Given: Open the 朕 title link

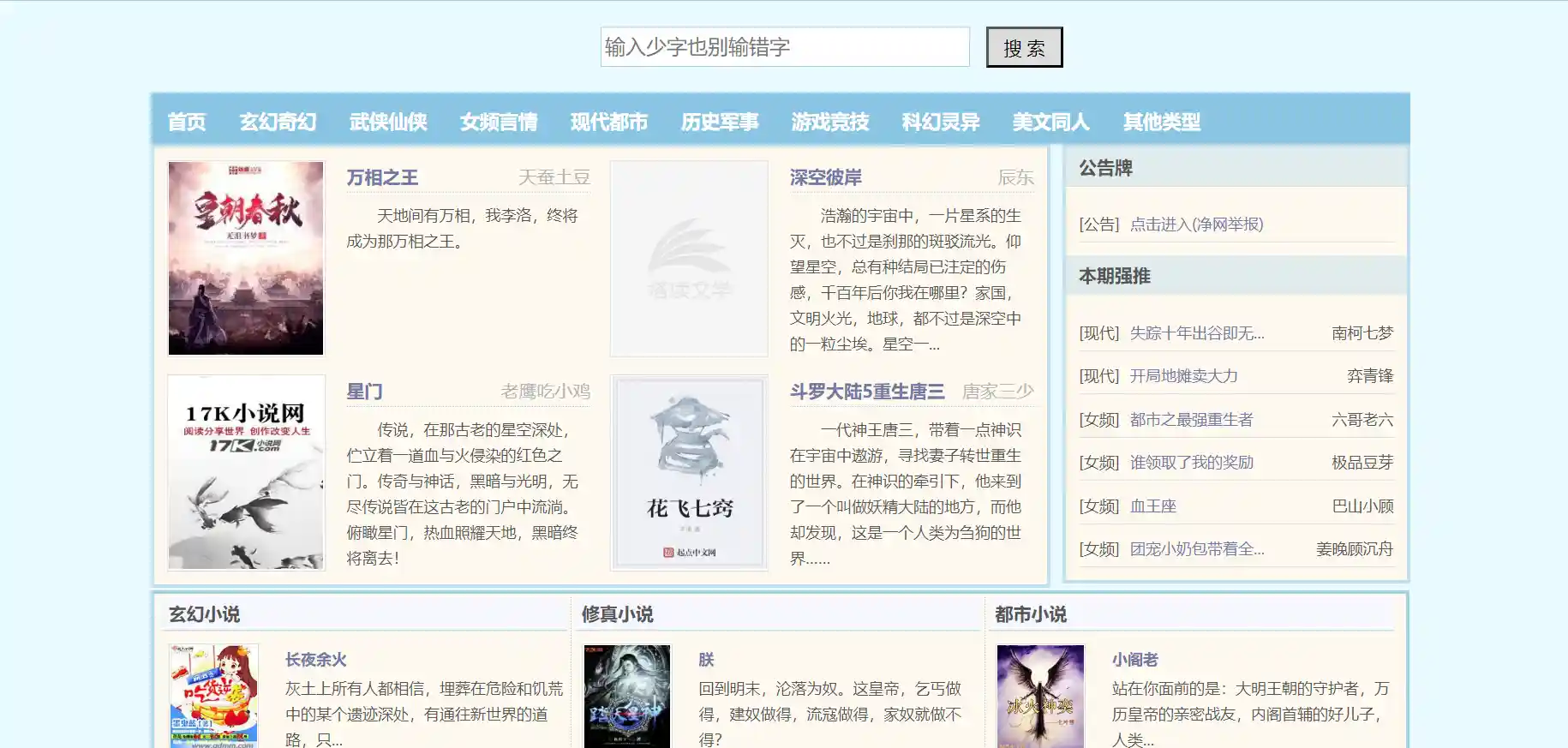Looking at the screenshot, I should 706,660.
